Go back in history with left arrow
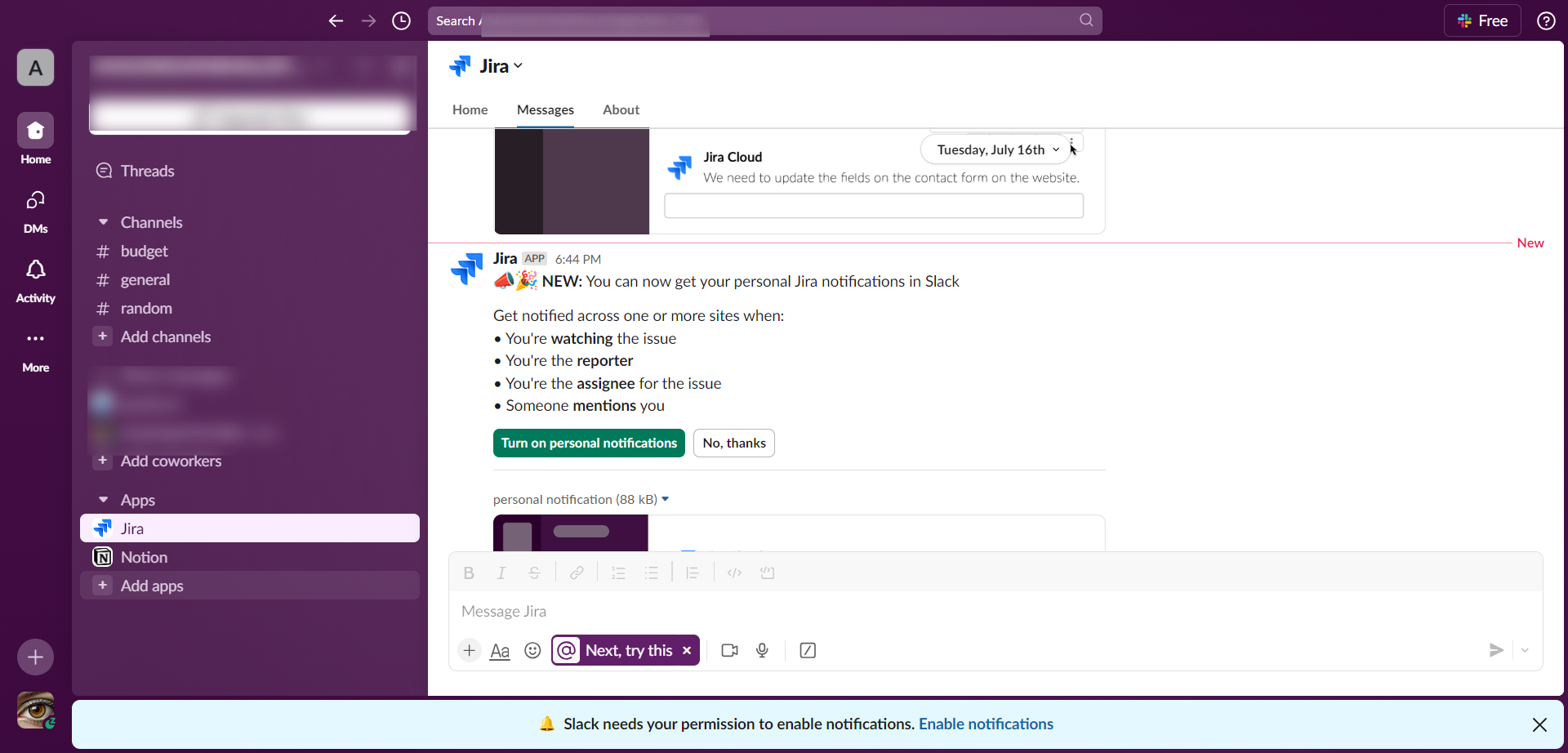 tap(336, 21)
